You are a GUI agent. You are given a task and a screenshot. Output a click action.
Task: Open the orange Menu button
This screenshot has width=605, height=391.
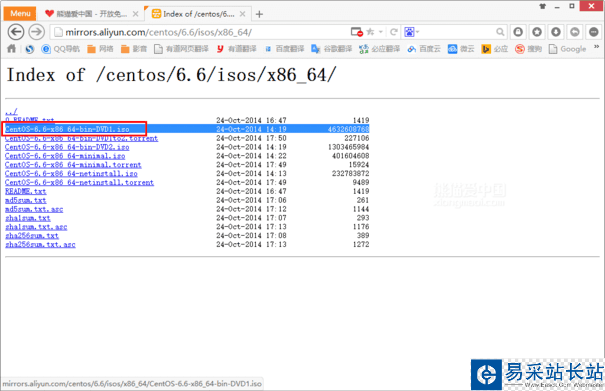20,14
